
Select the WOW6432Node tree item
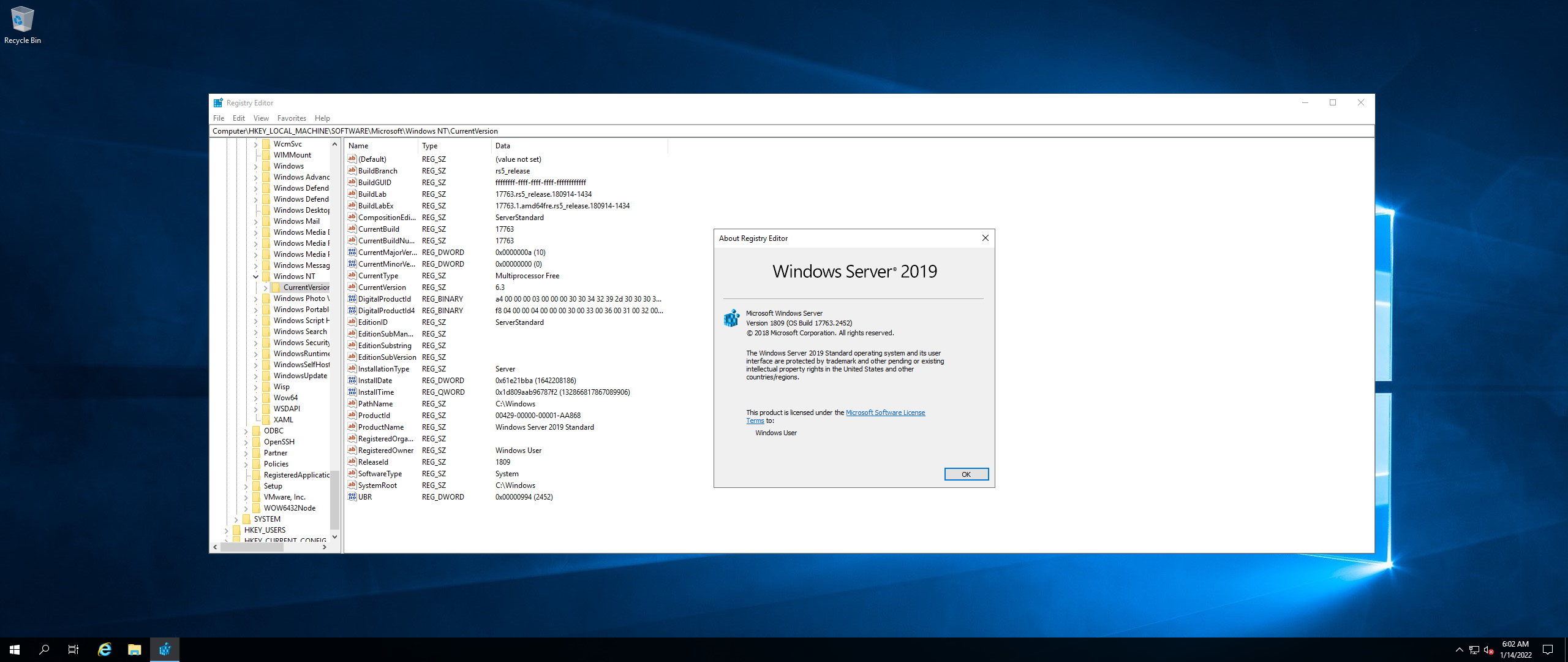[290, 508]
